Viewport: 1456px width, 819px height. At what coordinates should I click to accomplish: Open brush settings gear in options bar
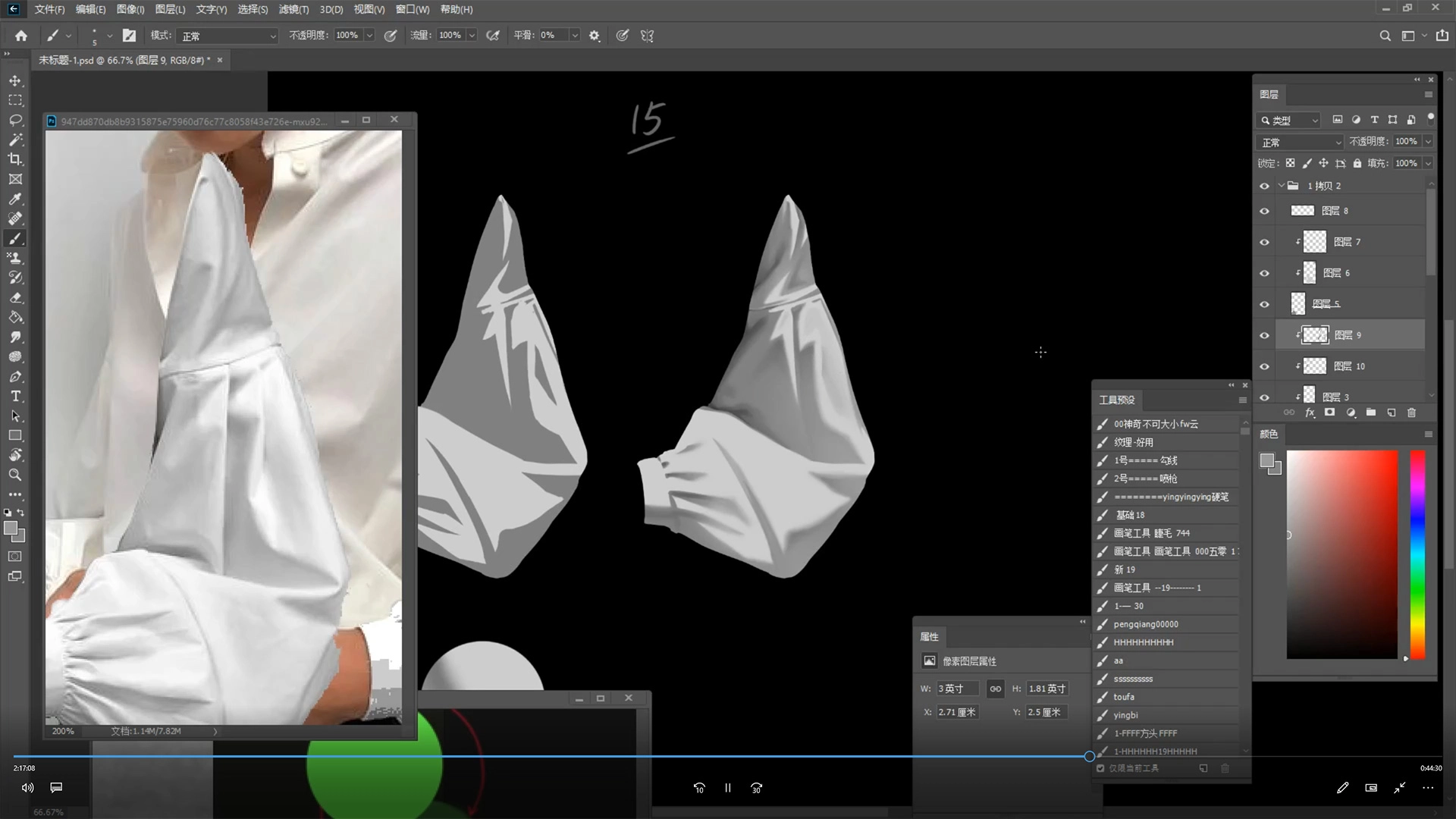pyautogui.click(x=594, y=36)
